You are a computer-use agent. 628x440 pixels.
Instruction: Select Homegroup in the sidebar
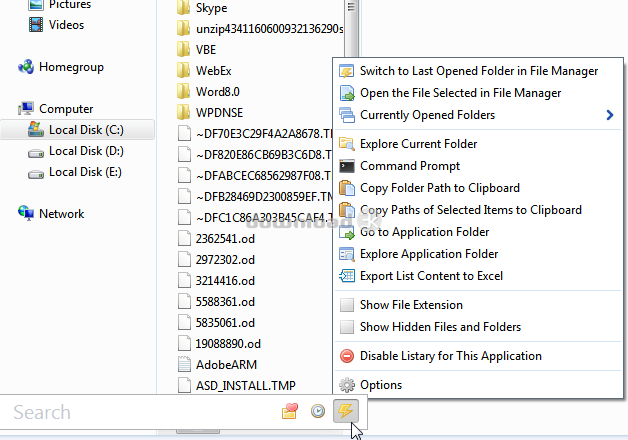click(x=71, y=67)
